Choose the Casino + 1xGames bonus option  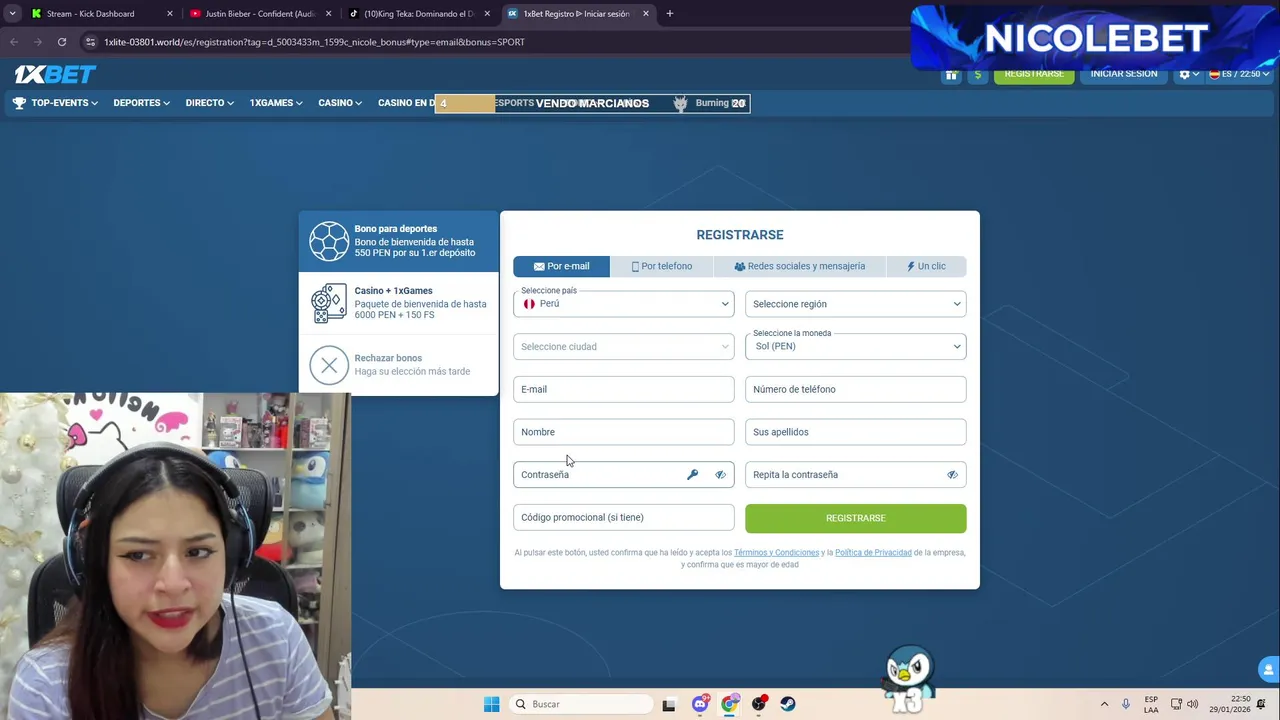coord(398,303)
